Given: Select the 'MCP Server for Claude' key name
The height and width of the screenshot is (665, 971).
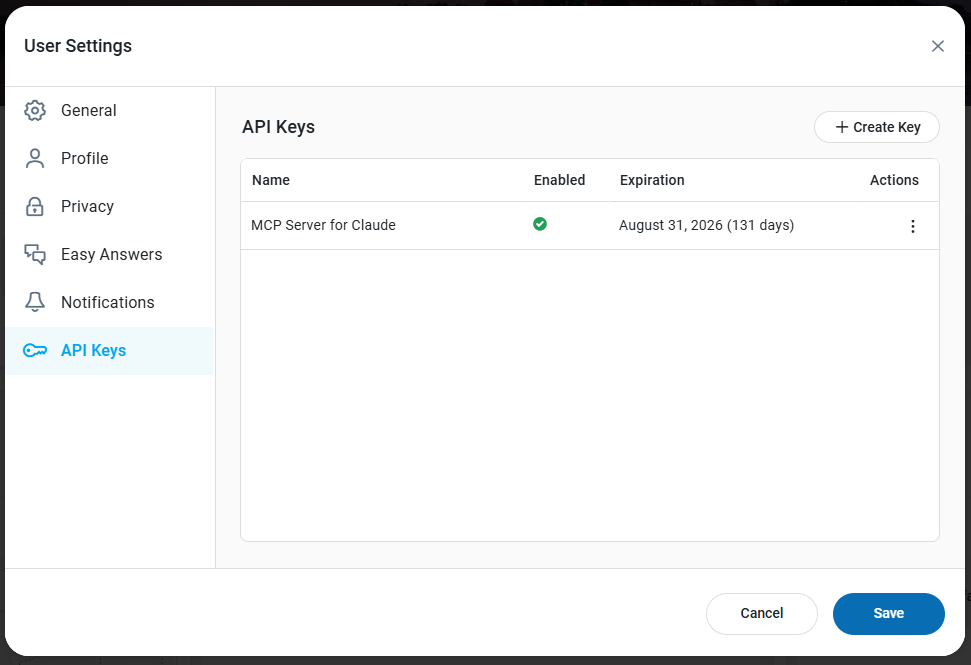Looking at the screenshot, I should (x=323, y=225).
